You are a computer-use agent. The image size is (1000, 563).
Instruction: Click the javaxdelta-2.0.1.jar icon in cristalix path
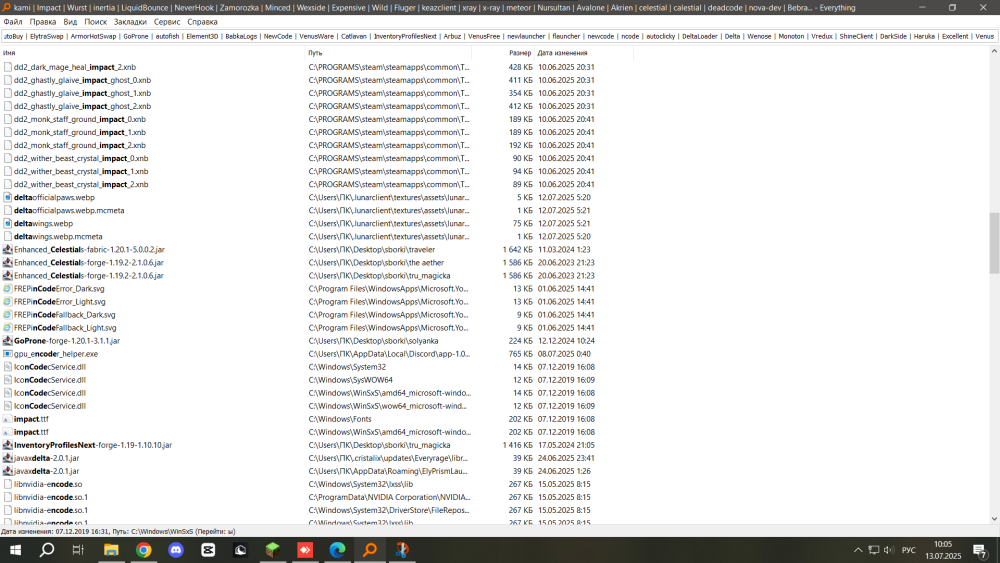pyautogui.click(x=8, y=458)
